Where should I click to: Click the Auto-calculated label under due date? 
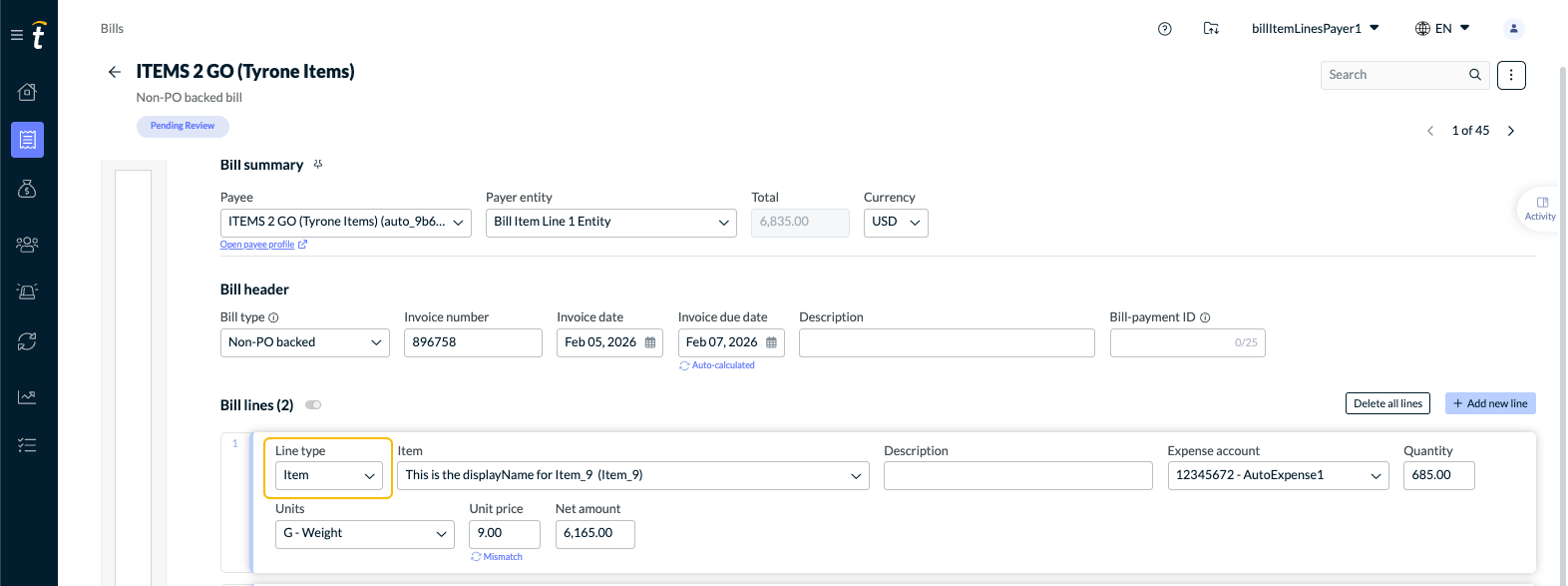click(x=717, y=365)
